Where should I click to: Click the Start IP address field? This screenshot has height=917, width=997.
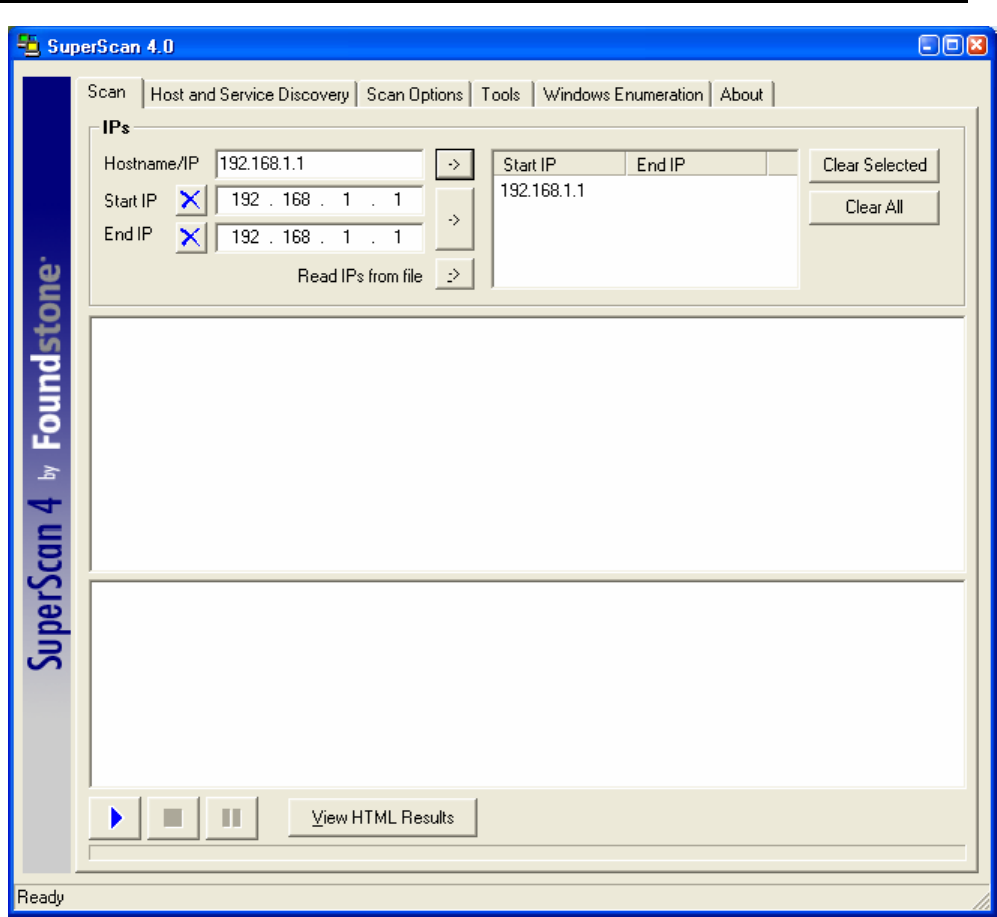(x=319, y=200)
